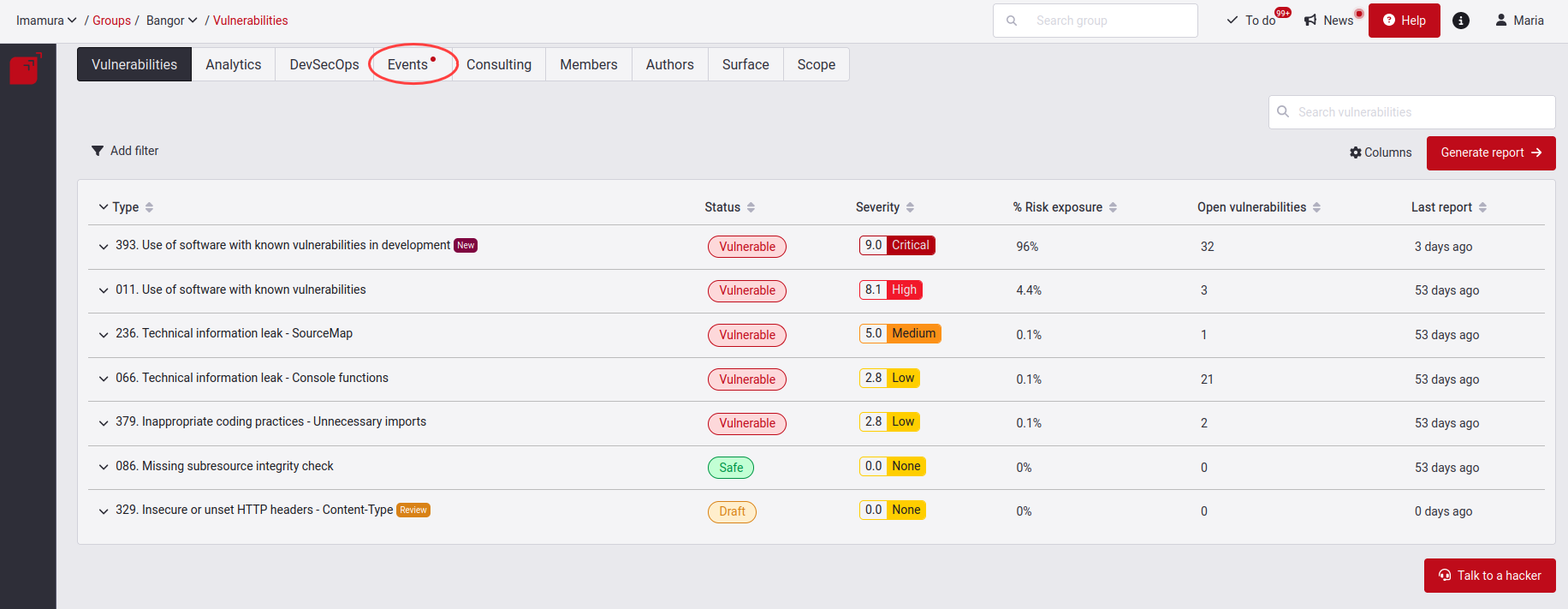The height and width of the screenshot is (609, 1568).
Task: Expand row 011 software with known vulnerabilities
Action: (x=104, y=291)
